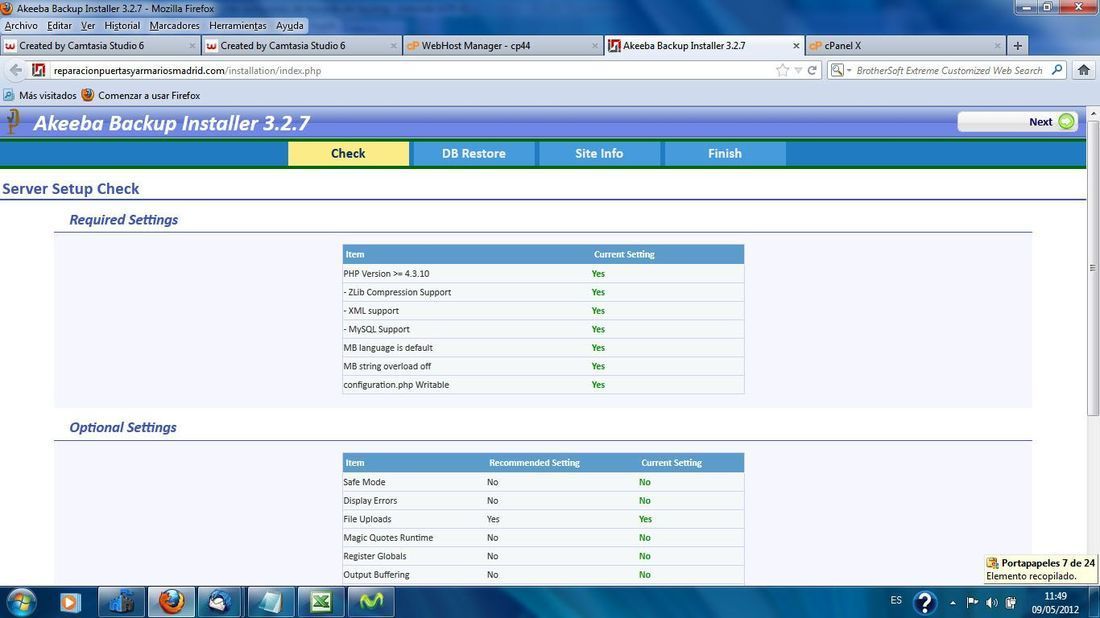Click the 'MB string overload off' text
1100x618 pixels.
click(387, 366)
